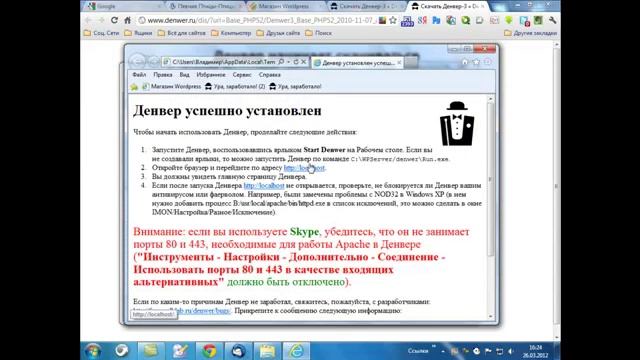This screenshot has height=360, width=640.
Task: Click the Chrome address bar URL
Action: [x=261, y=20]
